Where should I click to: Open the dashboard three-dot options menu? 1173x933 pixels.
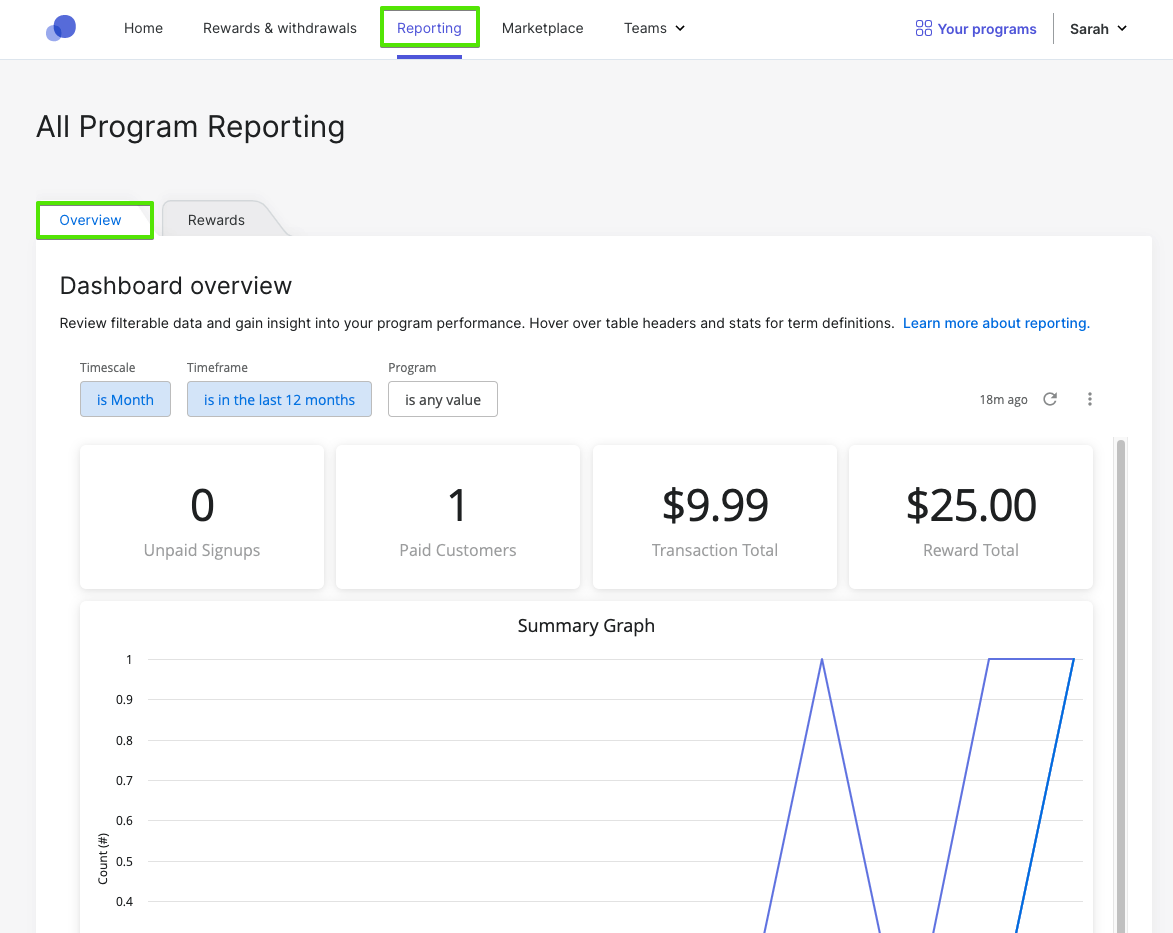pyautogui.click(x=1090, y=399)
